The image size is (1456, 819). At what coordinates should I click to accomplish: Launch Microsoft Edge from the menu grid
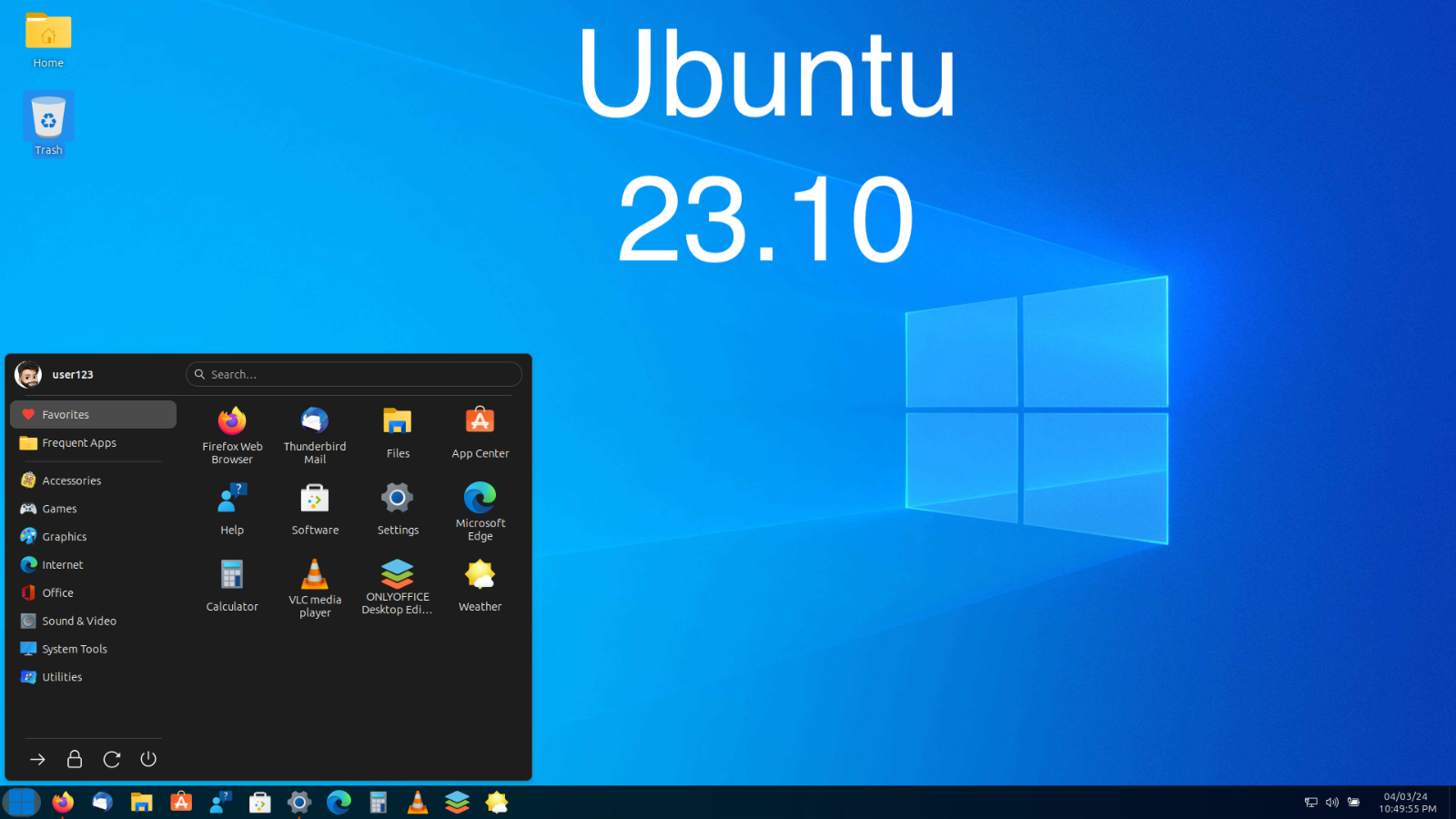coord(480,511)
